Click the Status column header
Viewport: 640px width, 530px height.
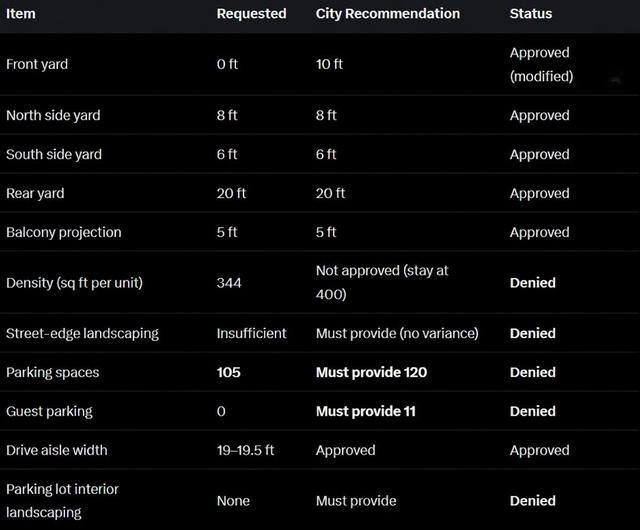[531, 14]
